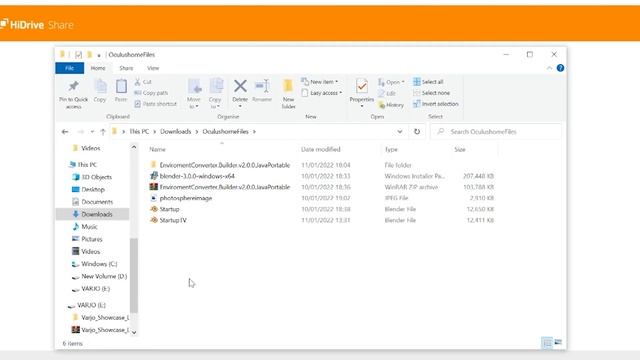Click OculushomeFiles in the address breadcrumb
Viewport: 640px width, 360px height.
pos(225,131)
